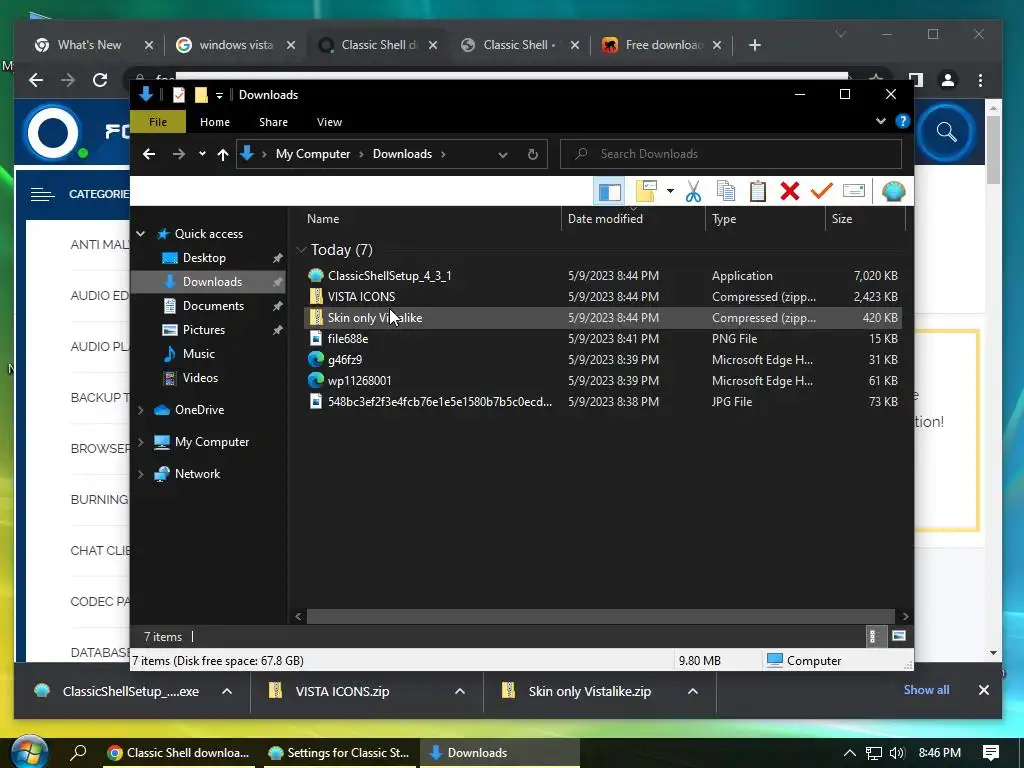Open recent locations dropdown in Explorer

202,154
